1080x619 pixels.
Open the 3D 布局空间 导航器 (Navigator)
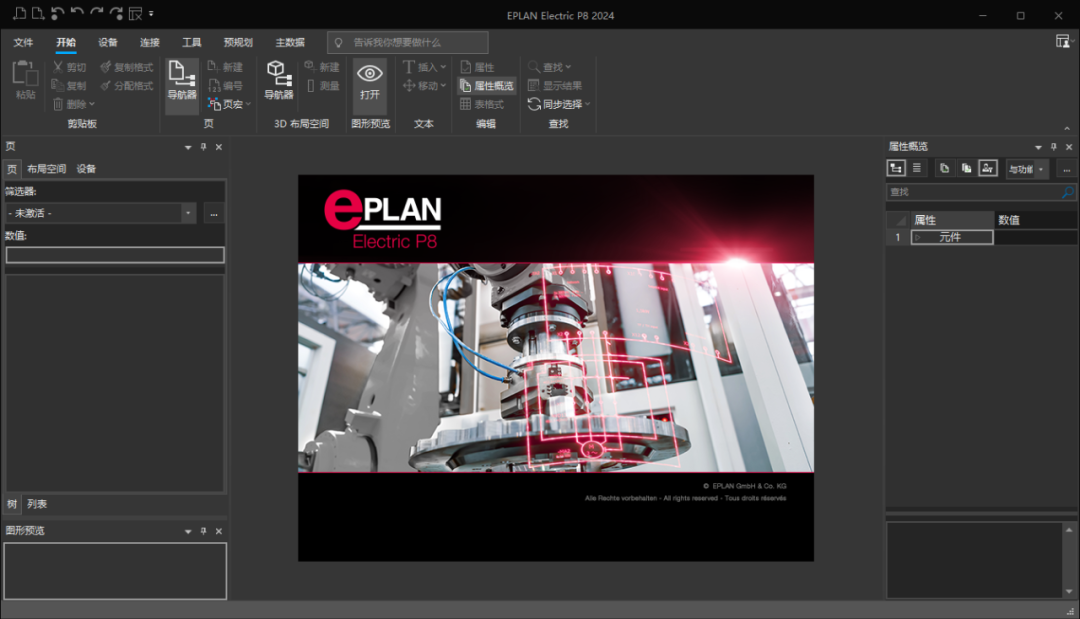click(279, 81)
